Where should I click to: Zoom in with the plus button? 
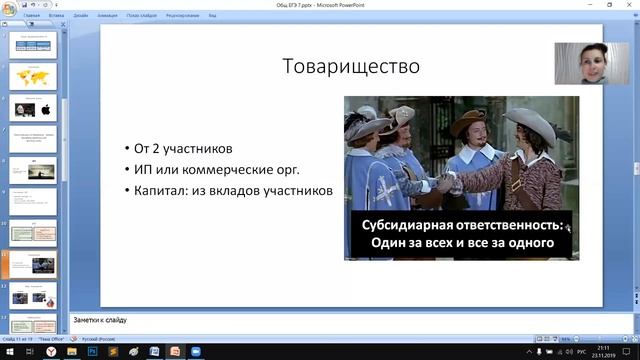(625, 339)
